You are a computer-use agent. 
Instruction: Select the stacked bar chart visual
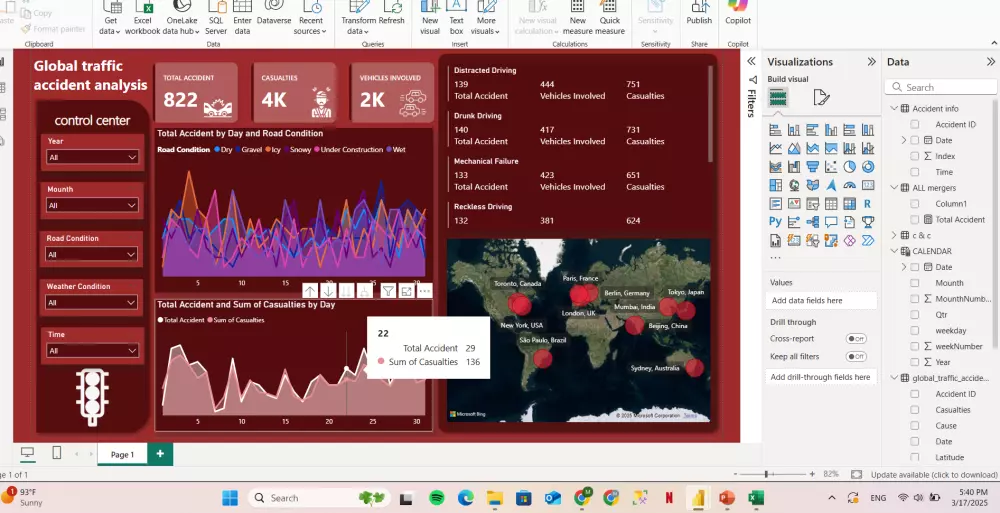776,130
